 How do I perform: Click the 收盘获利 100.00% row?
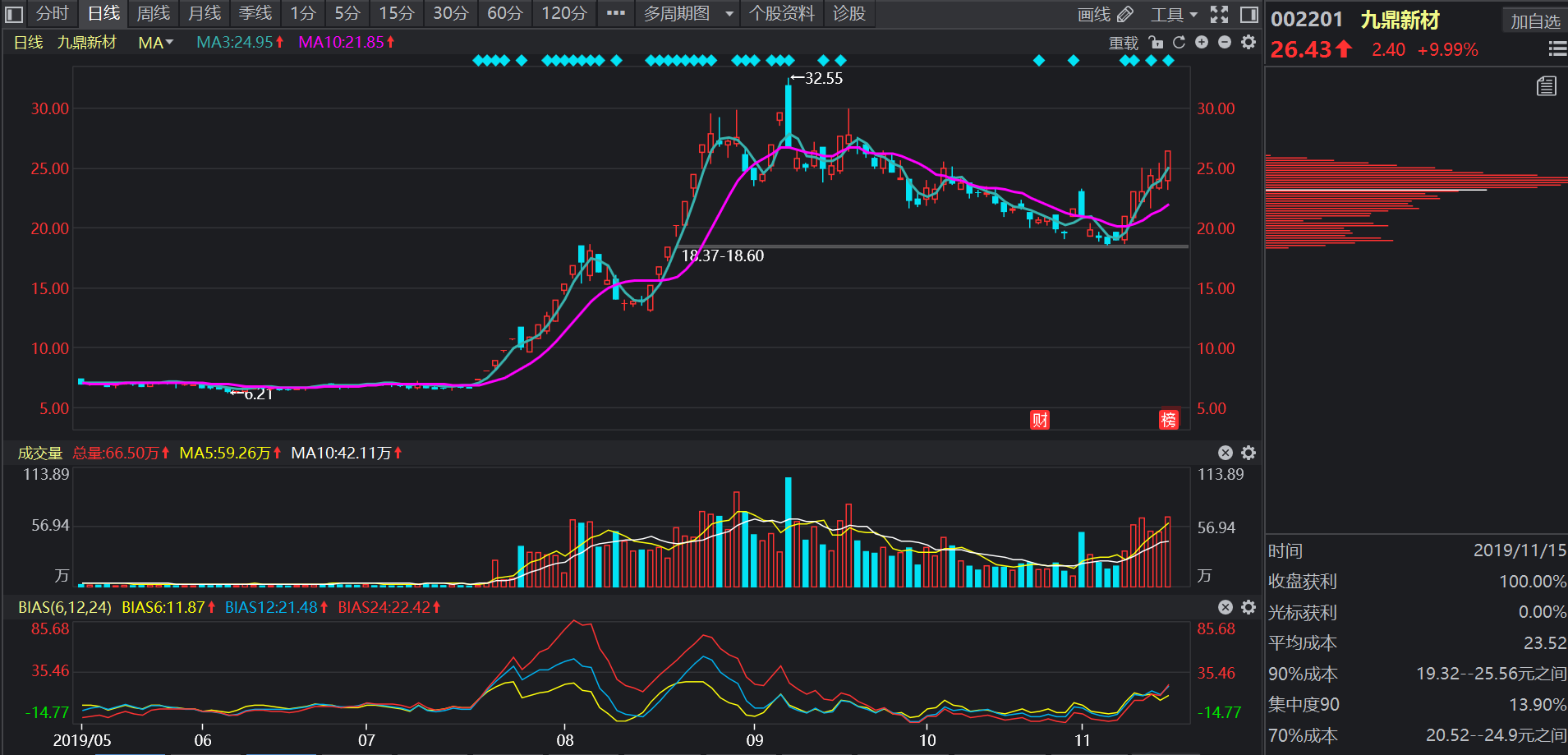pos(1417,582)
